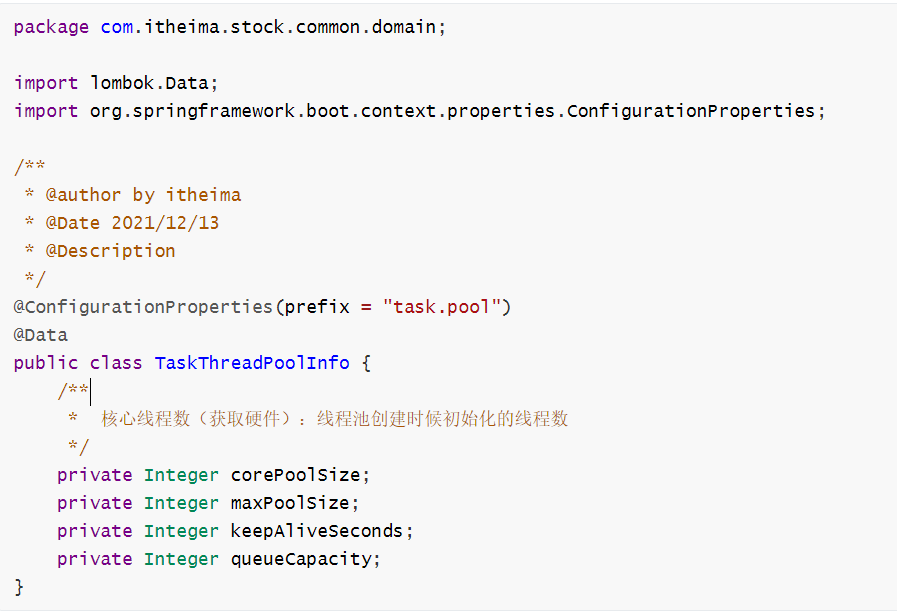
Task: Click the @ConfigurationProperties annotation
Action: tap(143, 307)
